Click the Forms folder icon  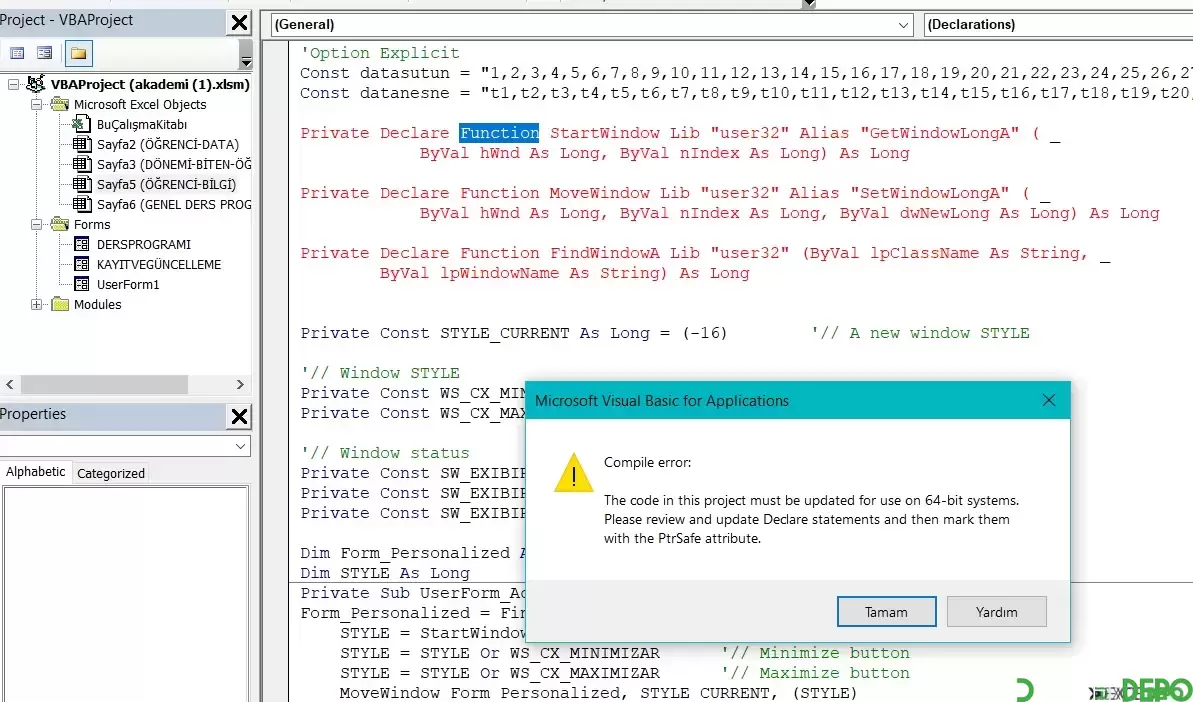59,224
